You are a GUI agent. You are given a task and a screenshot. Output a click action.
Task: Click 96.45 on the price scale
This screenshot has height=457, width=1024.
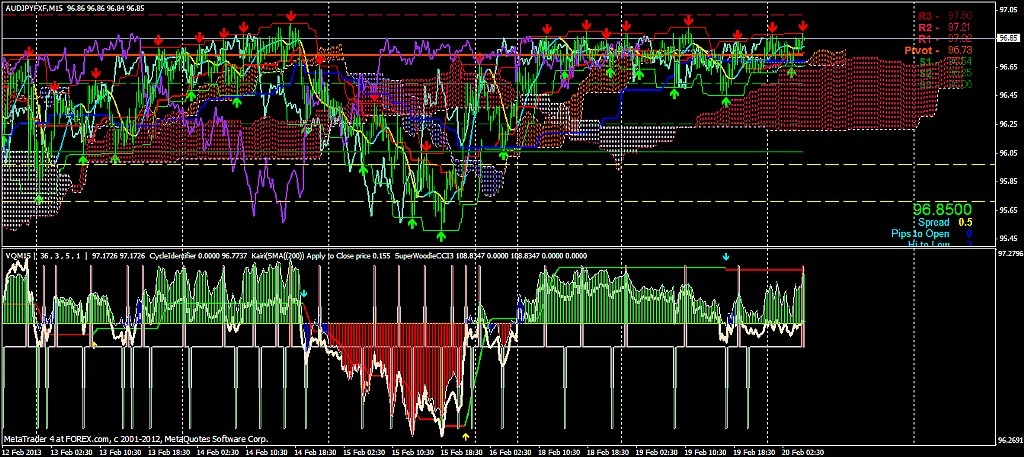pos(1008,95)
